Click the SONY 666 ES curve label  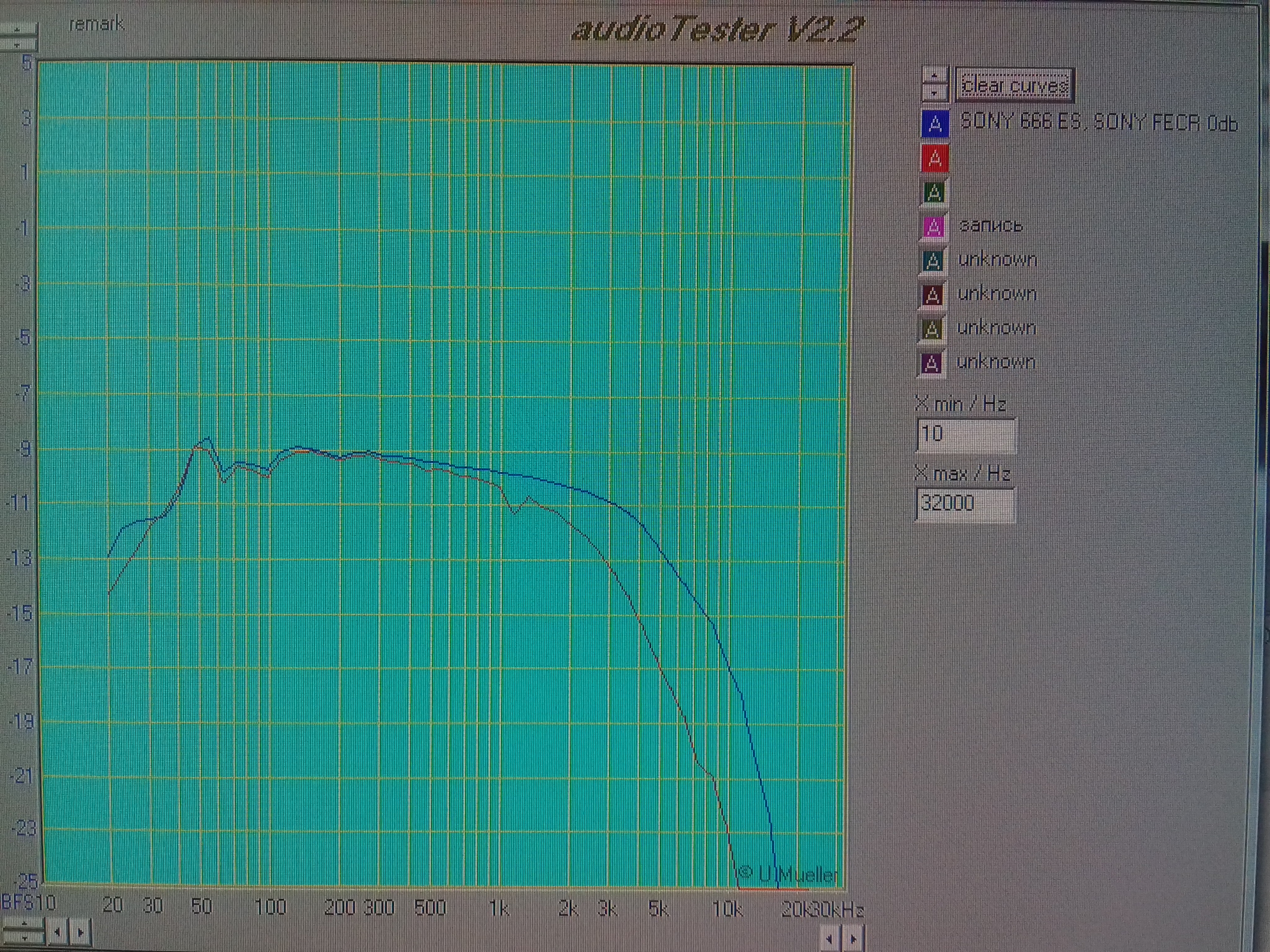tap(1098, 123)
